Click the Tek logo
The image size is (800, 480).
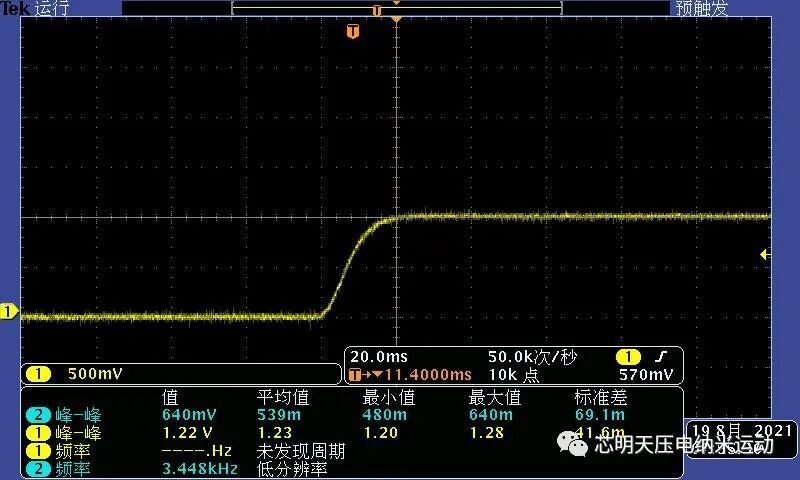pyautogui.click(x=15, y=8)
